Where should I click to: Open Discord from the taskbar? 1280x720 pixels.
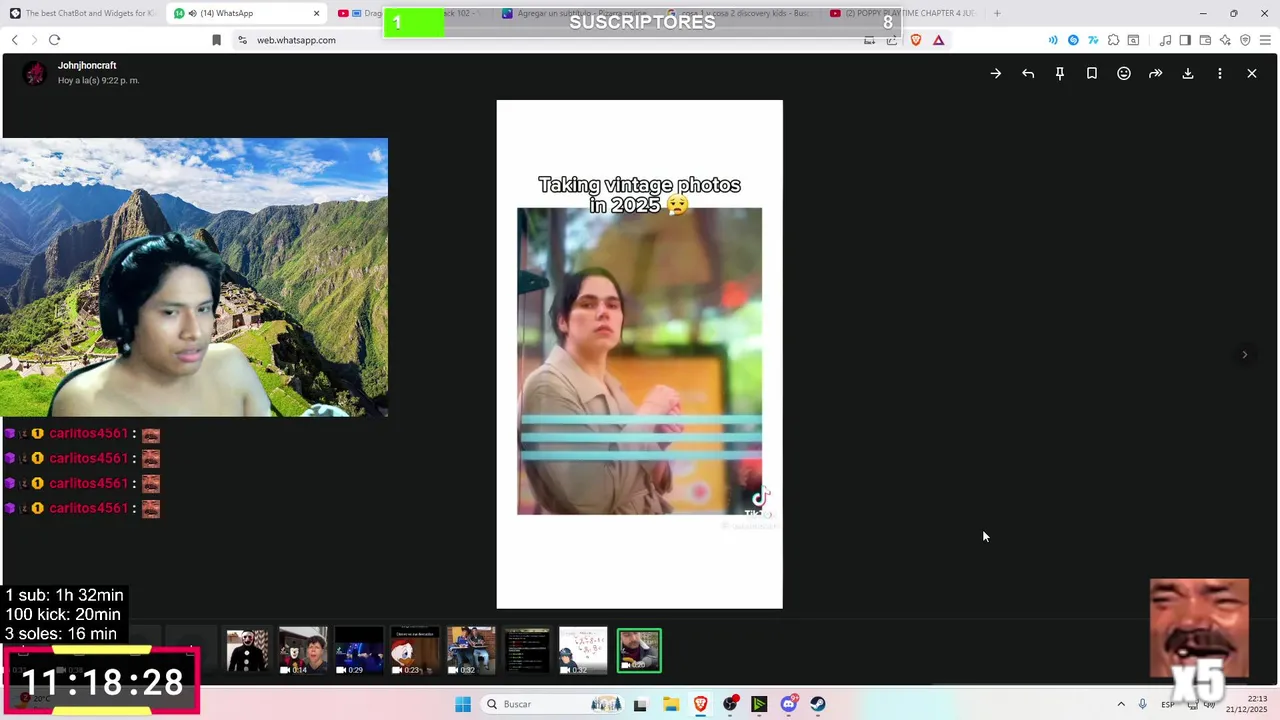tap(788, 704)
